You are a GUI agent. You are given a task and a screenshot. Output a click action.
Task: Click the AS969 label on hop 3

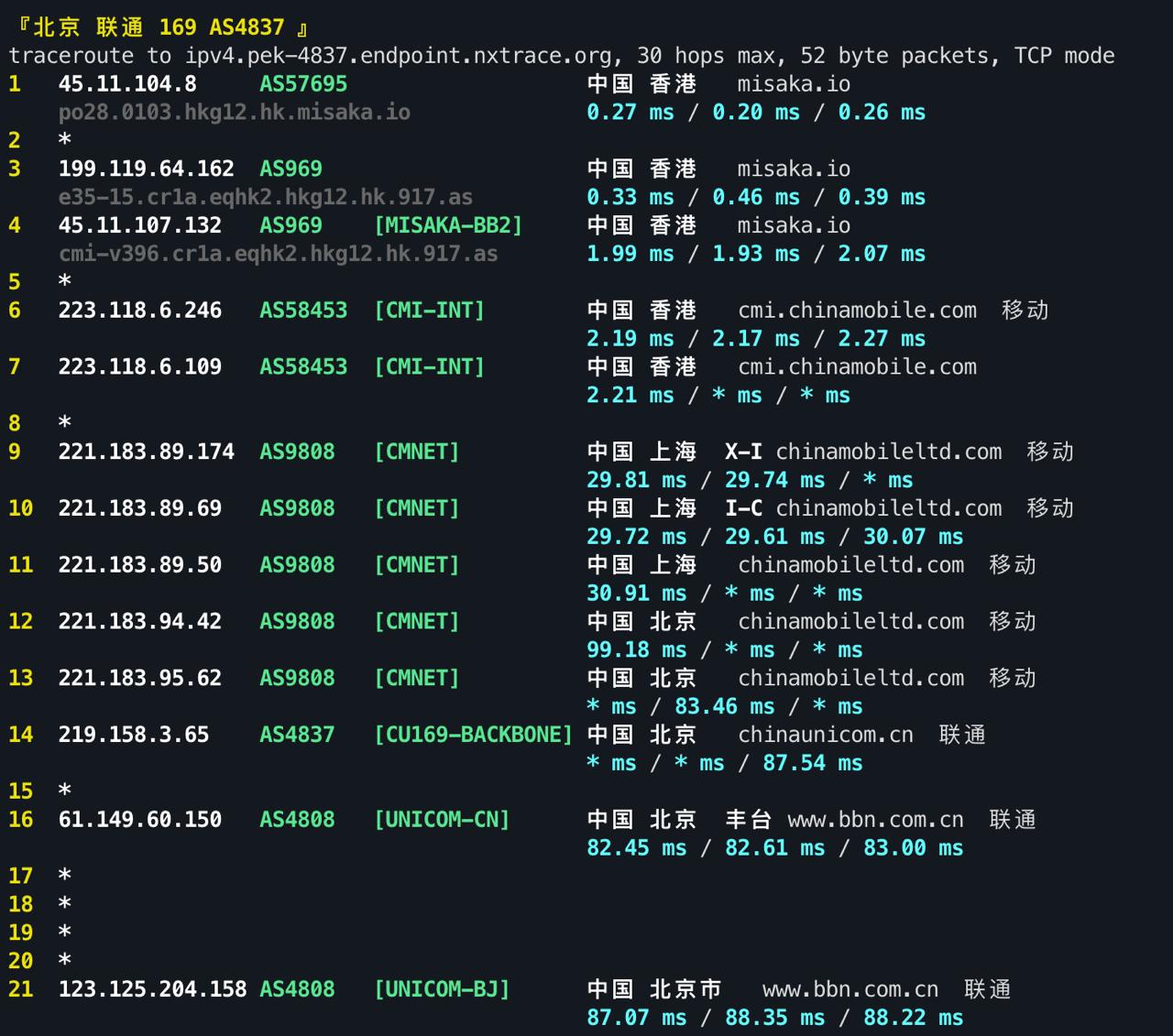coord(291,169)
